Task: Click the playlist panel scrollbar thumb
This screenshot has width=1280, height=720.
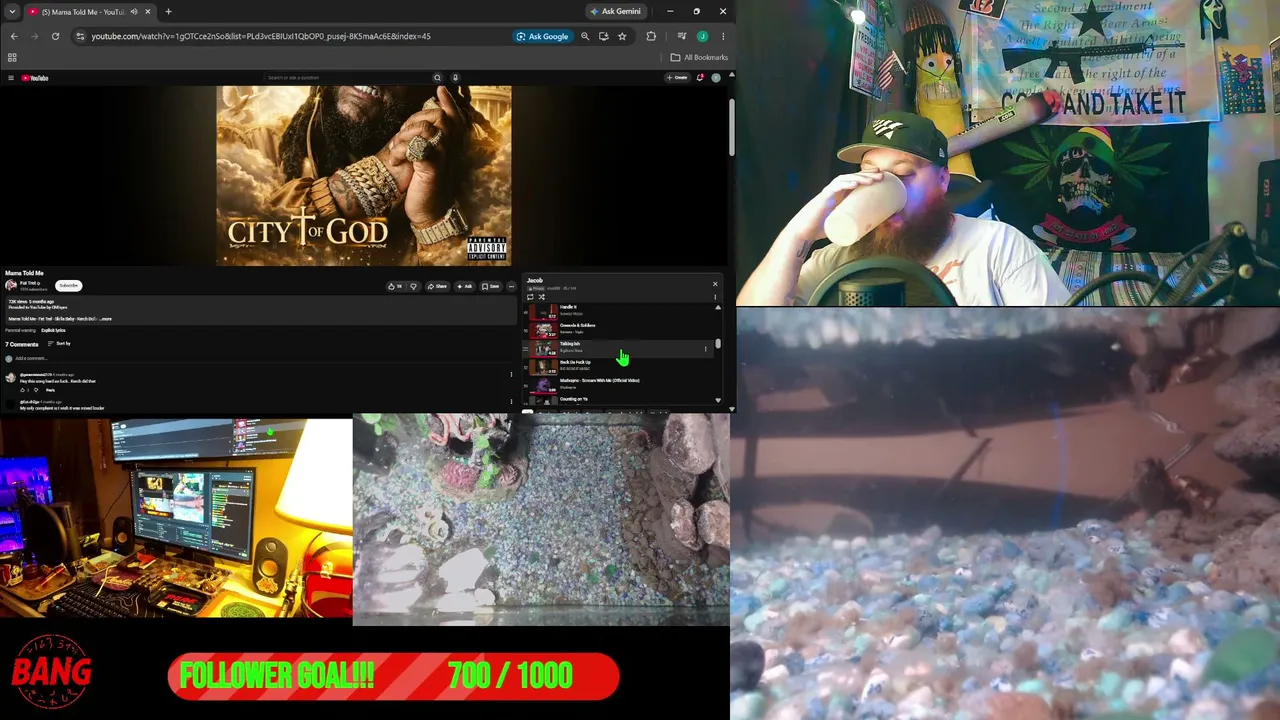Action: click(x=718, y=343)
